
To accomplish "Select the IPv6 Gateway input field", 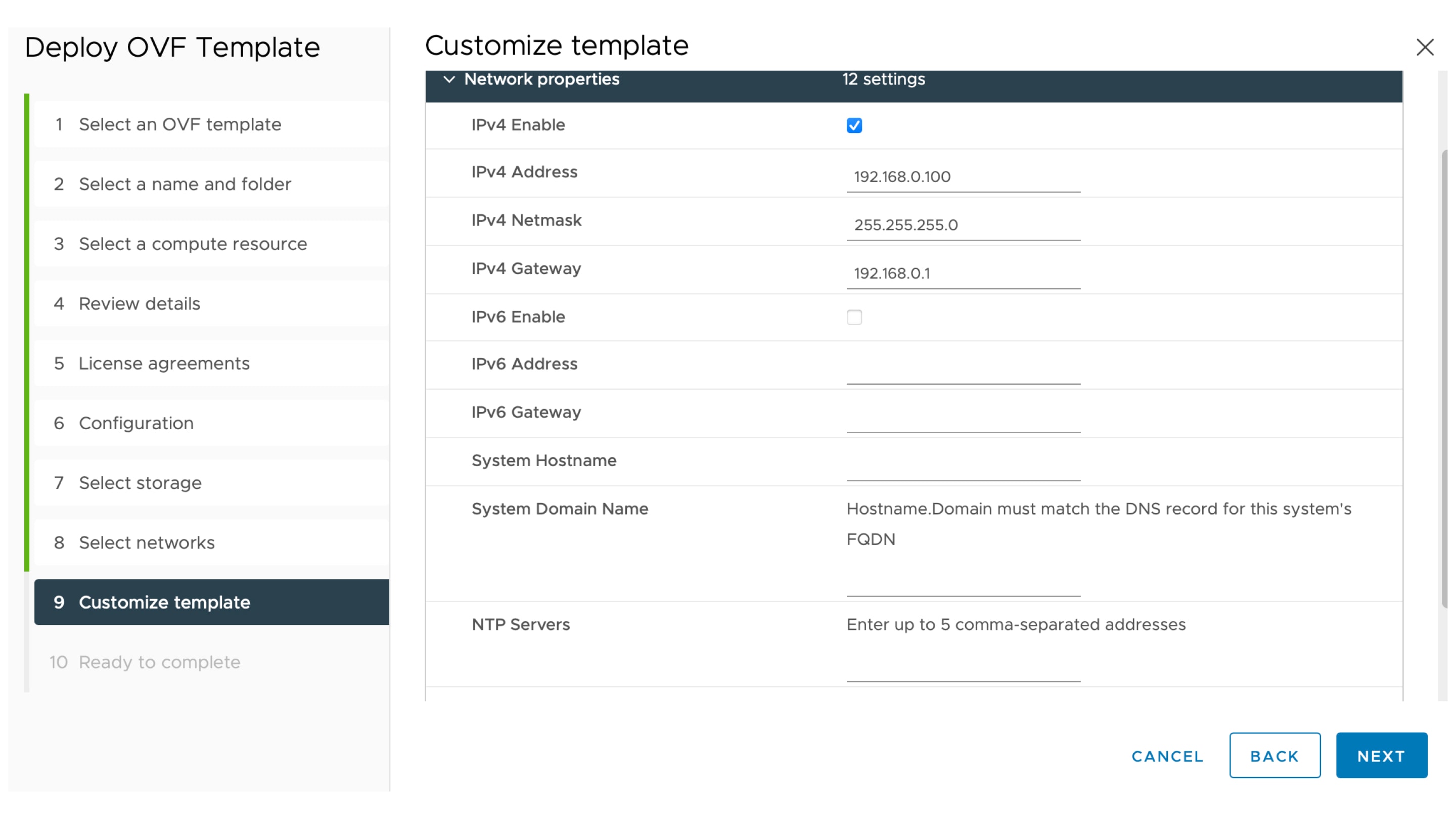I will coord(963,418).
